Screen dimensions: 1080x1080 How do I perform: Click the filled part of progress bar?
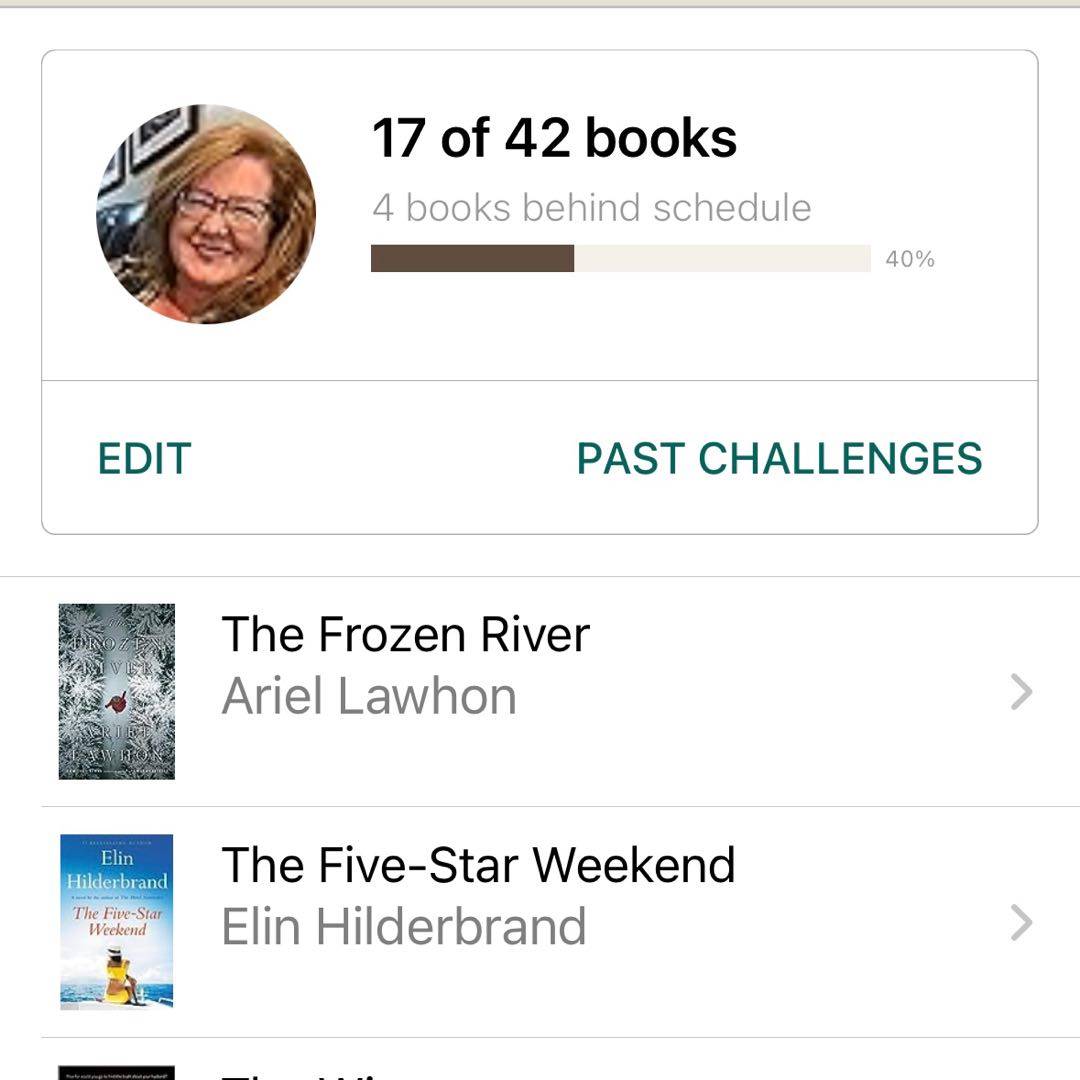[x=472, y=259]
